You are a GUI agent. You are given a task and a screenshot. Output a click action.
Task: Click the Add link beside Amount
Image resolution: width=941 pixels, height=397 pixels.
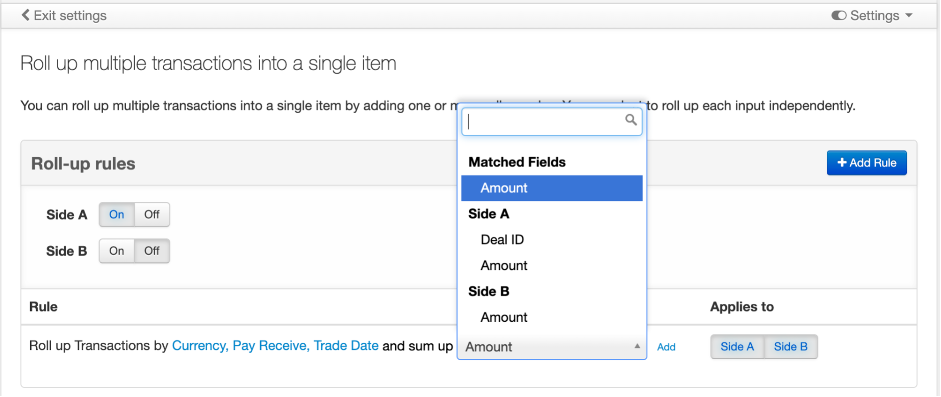click(x=666, y=347)
